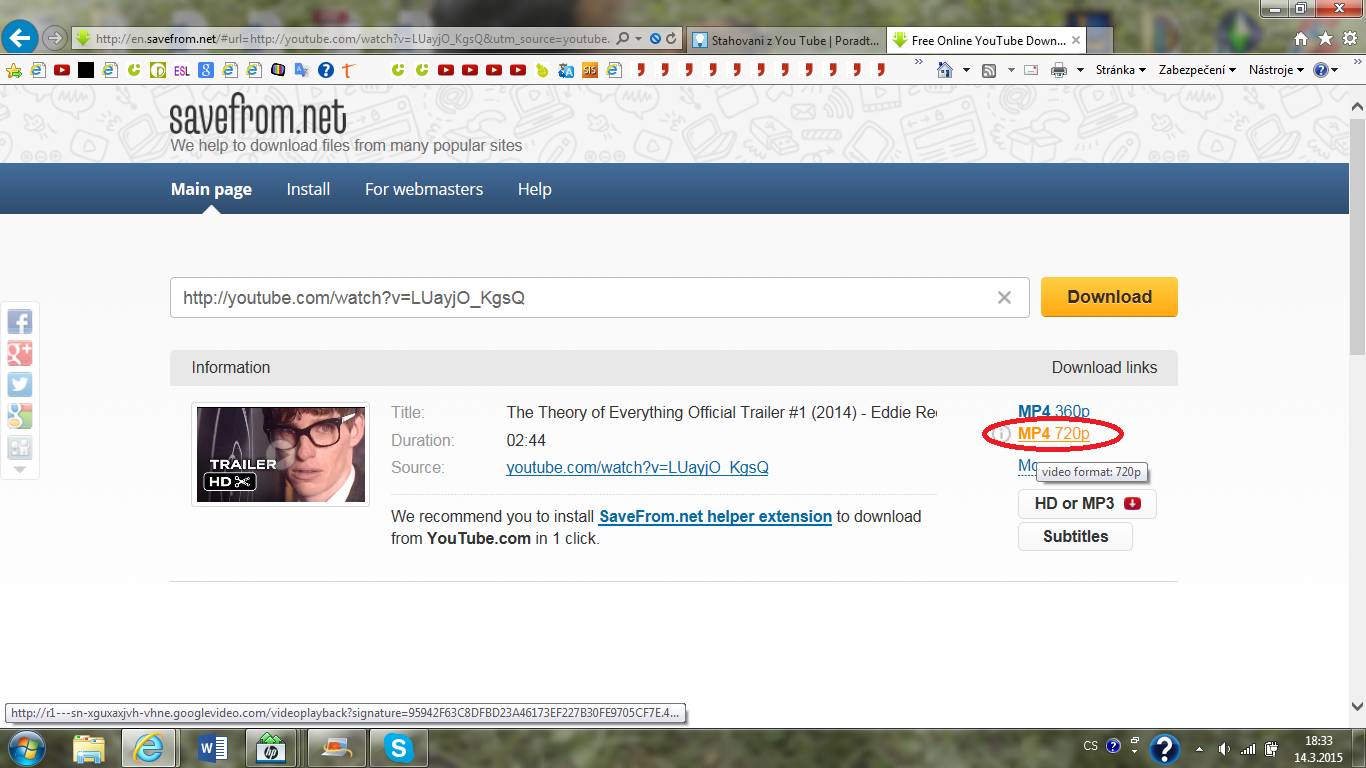Open the Help nav item
This screenshot has height=768, width=1366.
pyautogui.click(x=534, y=189)
